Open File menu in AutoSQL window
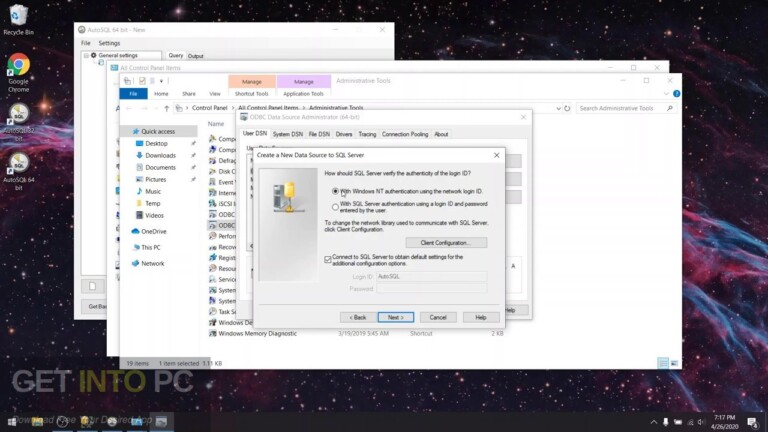The height and width of the screenshot is (432, 768). (x=86, y=43)
